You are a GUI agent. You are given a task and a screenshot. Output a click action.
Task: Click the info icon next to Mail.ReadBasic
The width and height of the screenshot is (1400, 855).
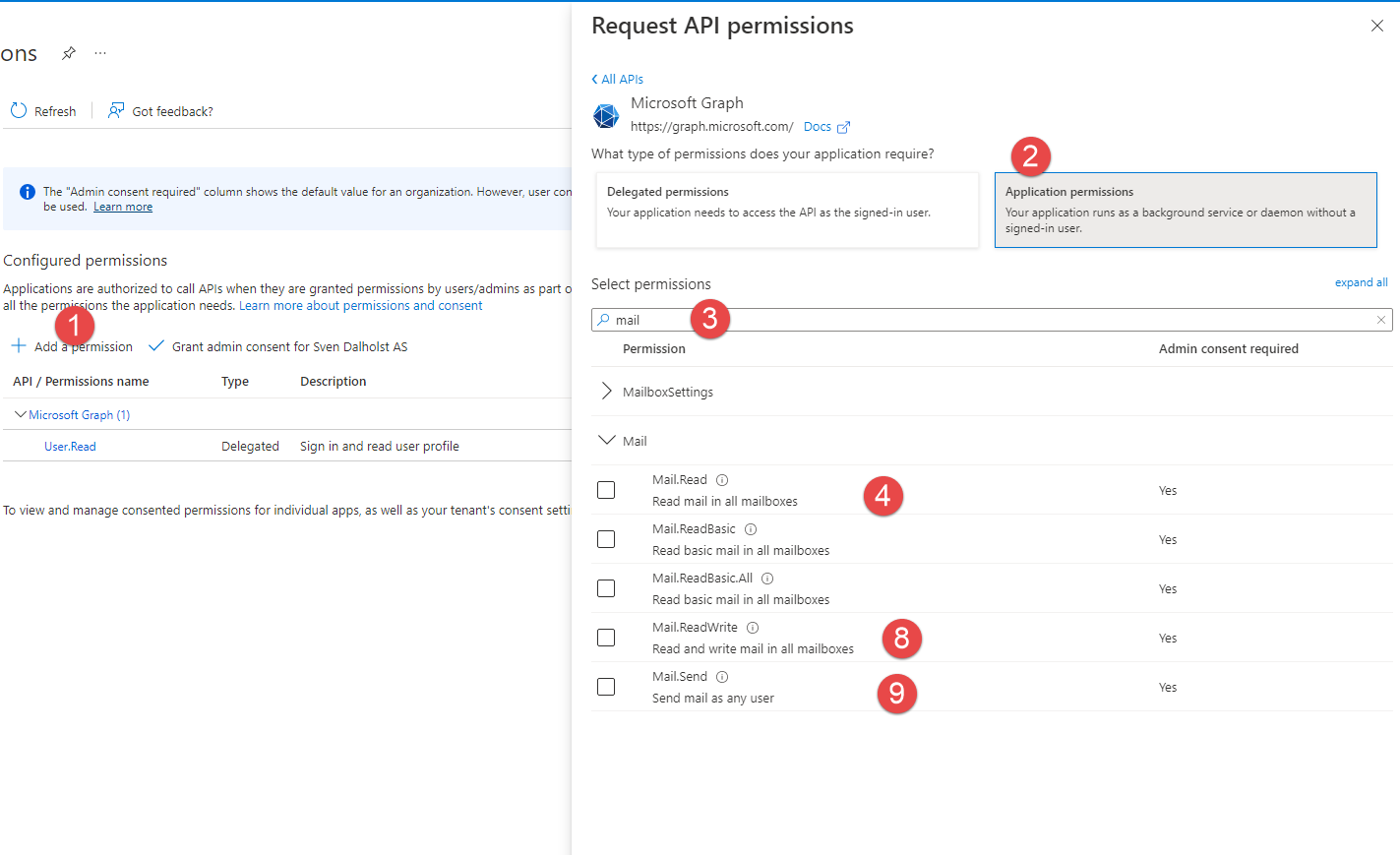751,529
